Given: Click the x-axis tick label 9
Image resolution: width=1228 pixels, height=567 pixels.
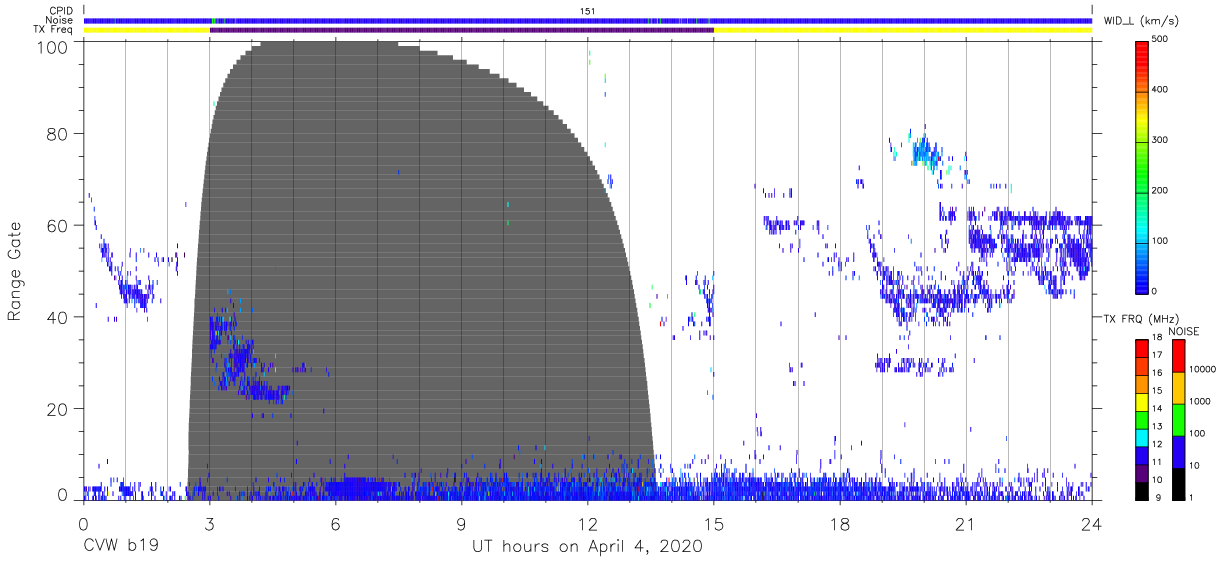Looking at the screenshot, I should pos(462,524).
